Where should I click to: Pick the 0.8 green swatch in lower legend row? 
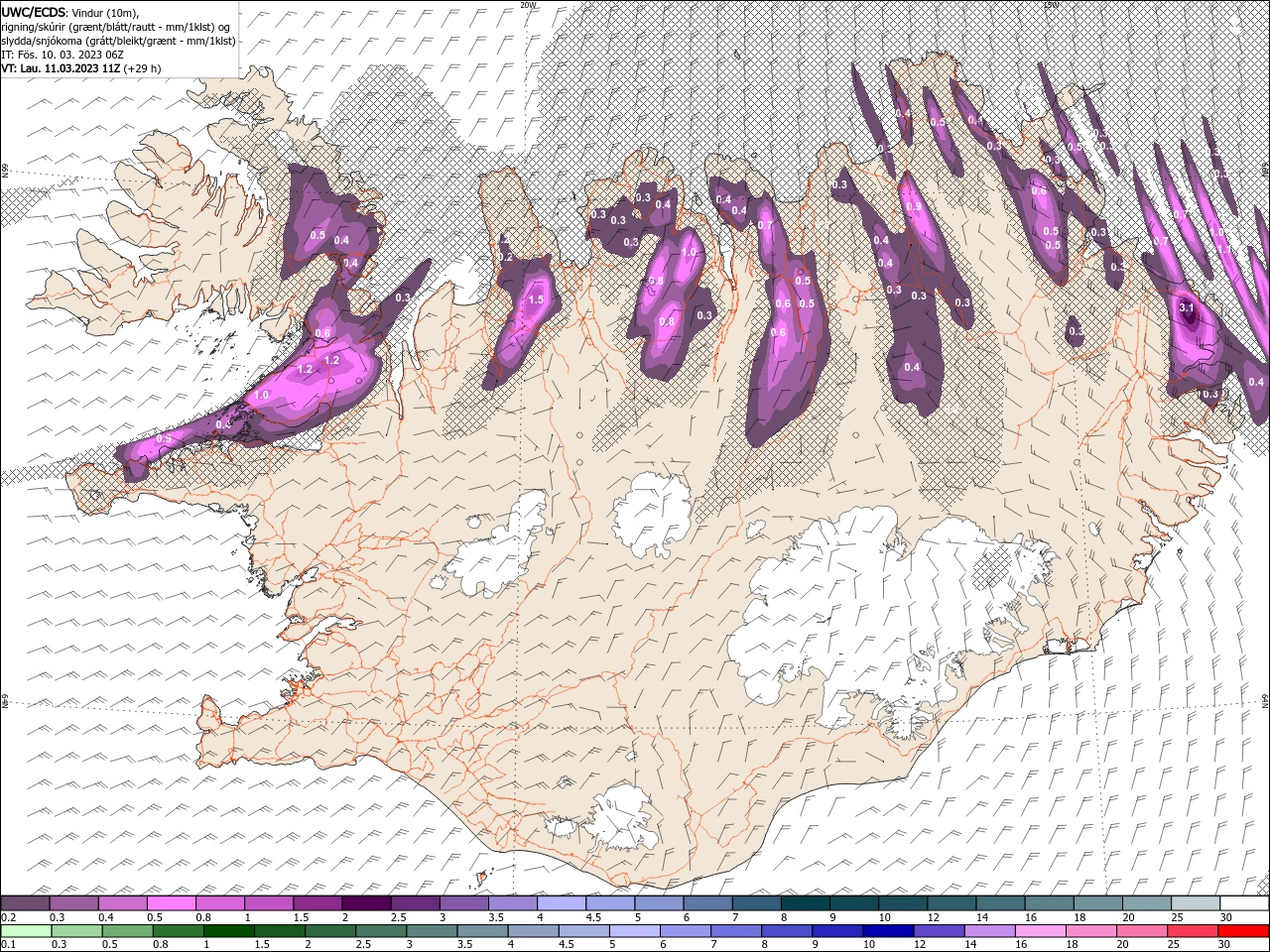pos(178,931)
